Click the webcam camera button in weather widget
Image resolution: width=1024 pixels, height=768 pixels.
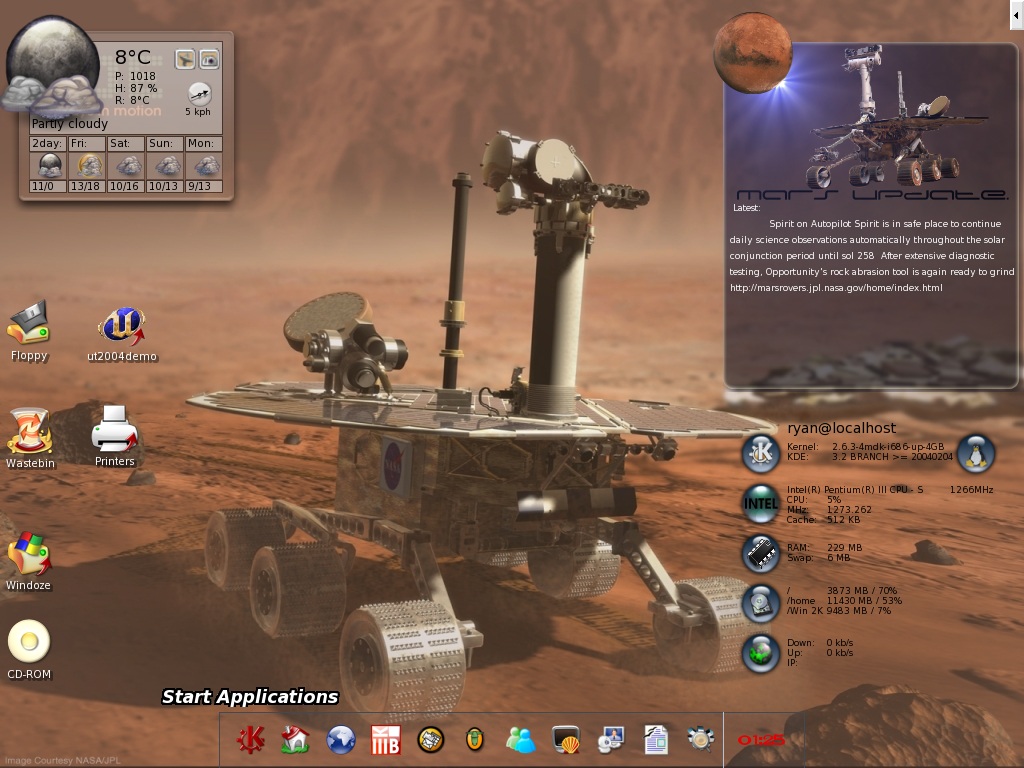209,59
